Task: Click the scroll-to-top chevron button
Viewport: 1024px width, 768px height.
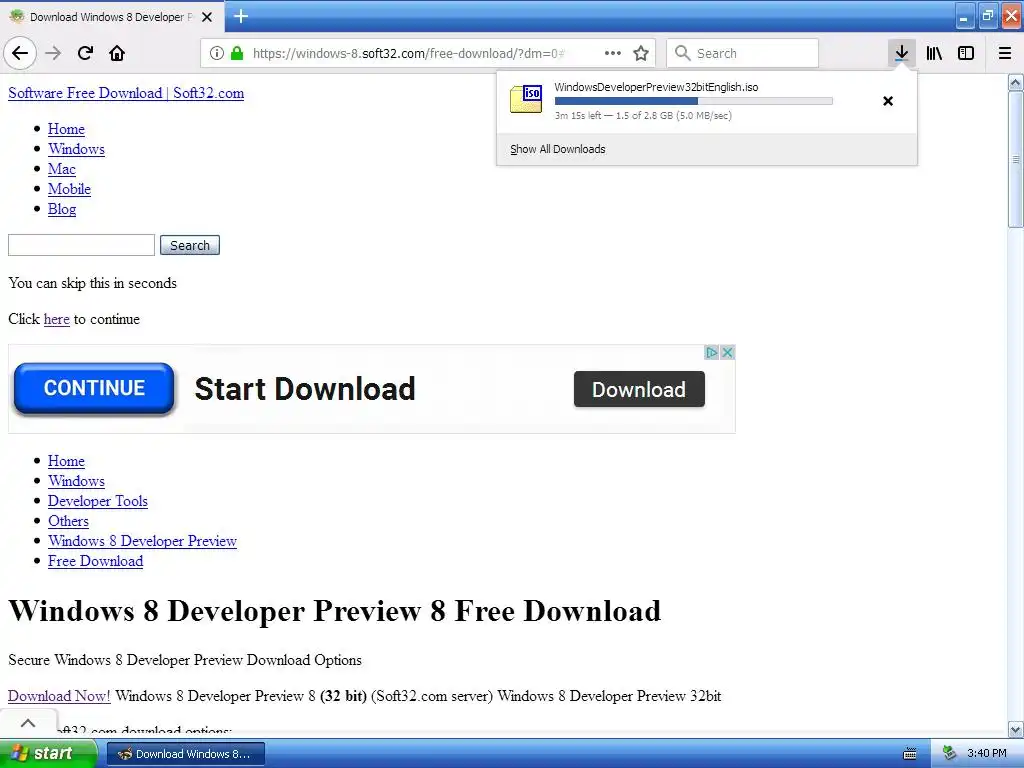Action: [27, 723]
